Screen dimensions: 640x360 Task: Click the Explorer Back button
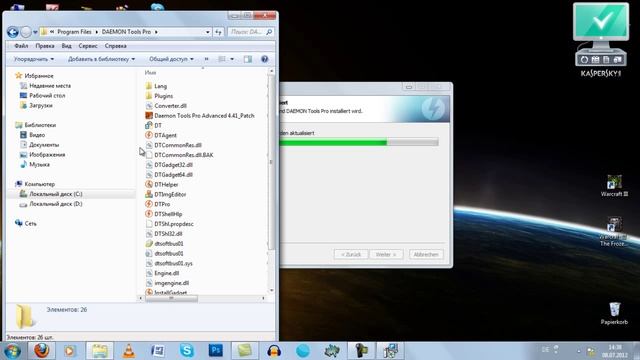(13, 32)
